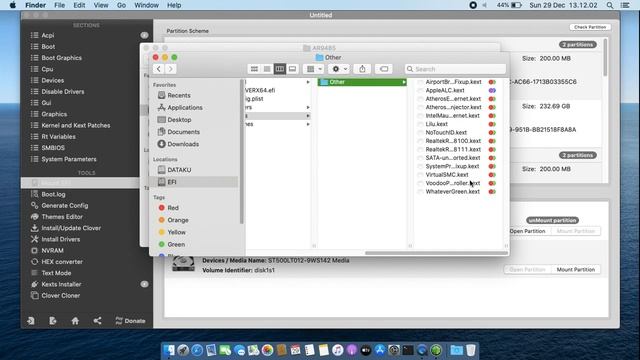
Task: Open the Themes Editor tool icon
Action: 35,217
